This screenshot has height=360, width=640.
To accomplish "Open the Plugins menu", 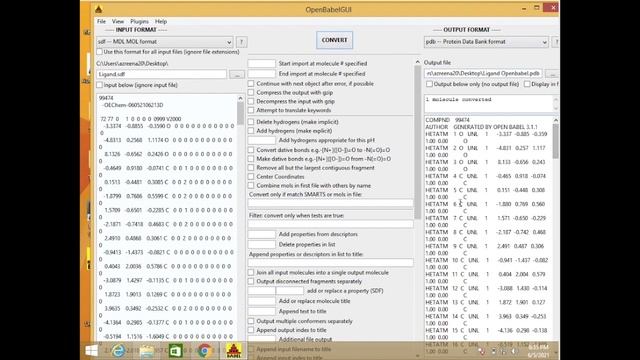I will pos(139,21).
